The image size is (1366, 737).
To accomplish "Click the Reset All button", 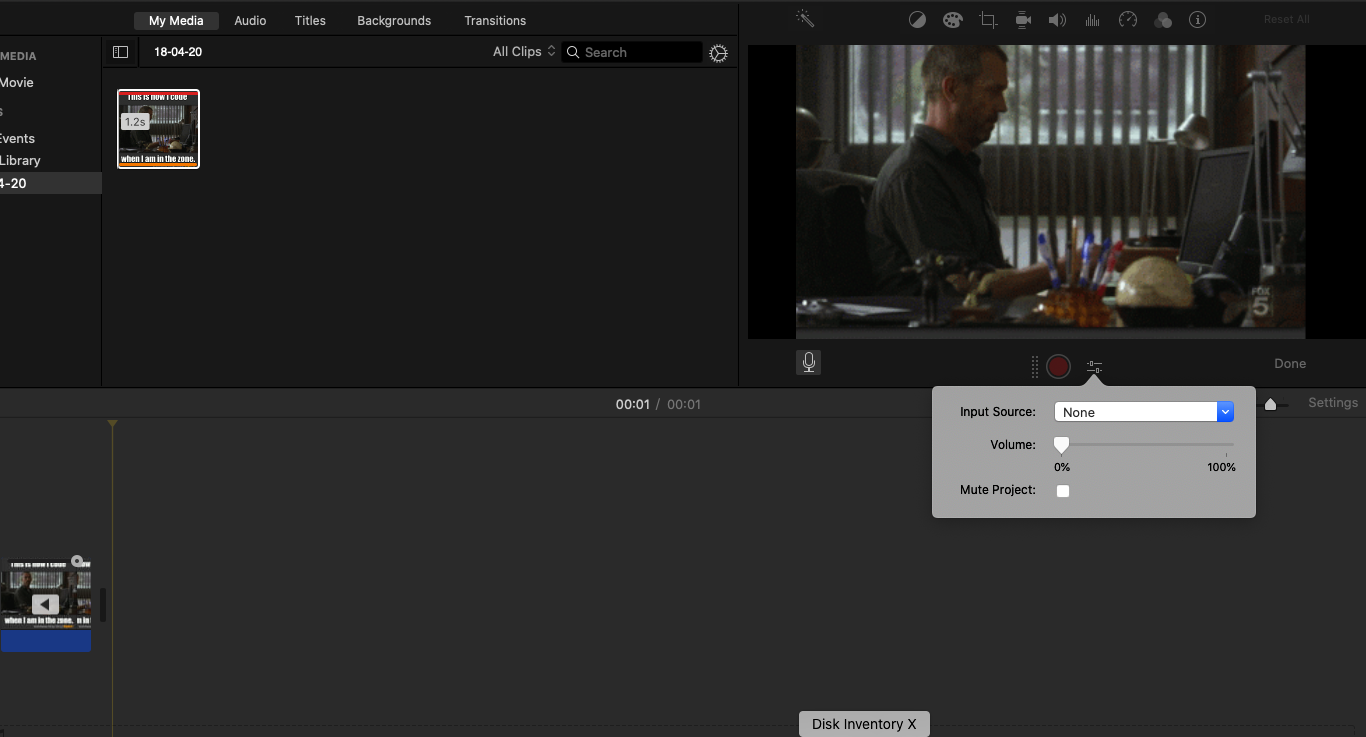I will click(x=1286, y=20).
